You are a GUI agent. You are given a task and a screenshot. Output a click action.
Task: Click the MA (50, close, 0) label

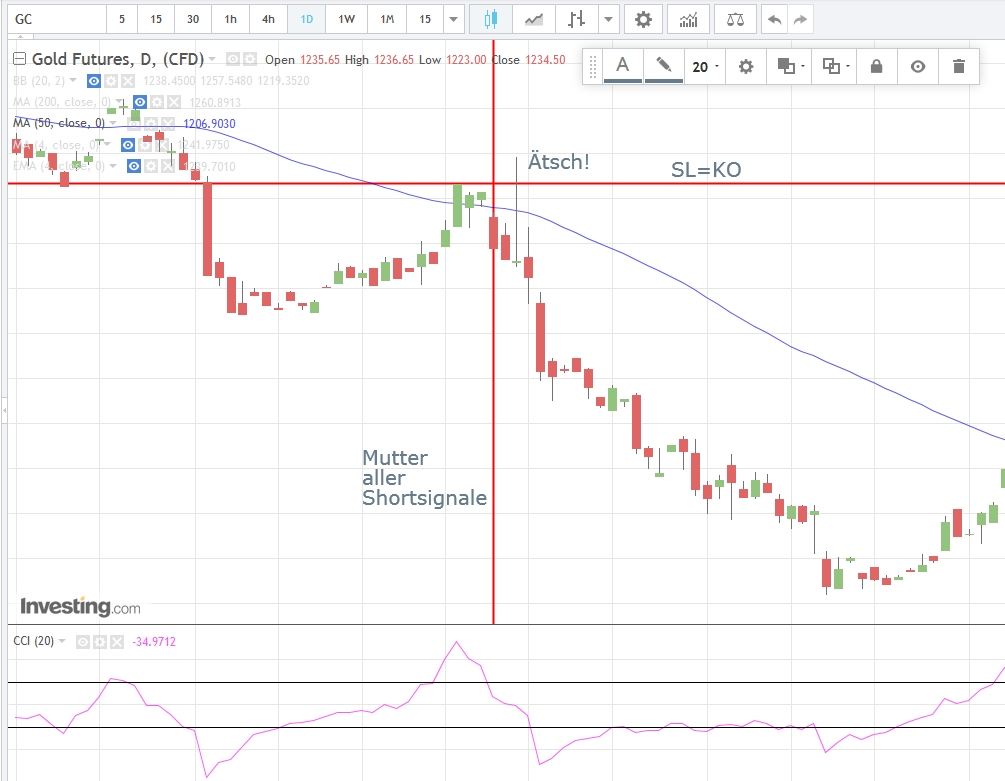pyautogui.click(x=59, y=123)
